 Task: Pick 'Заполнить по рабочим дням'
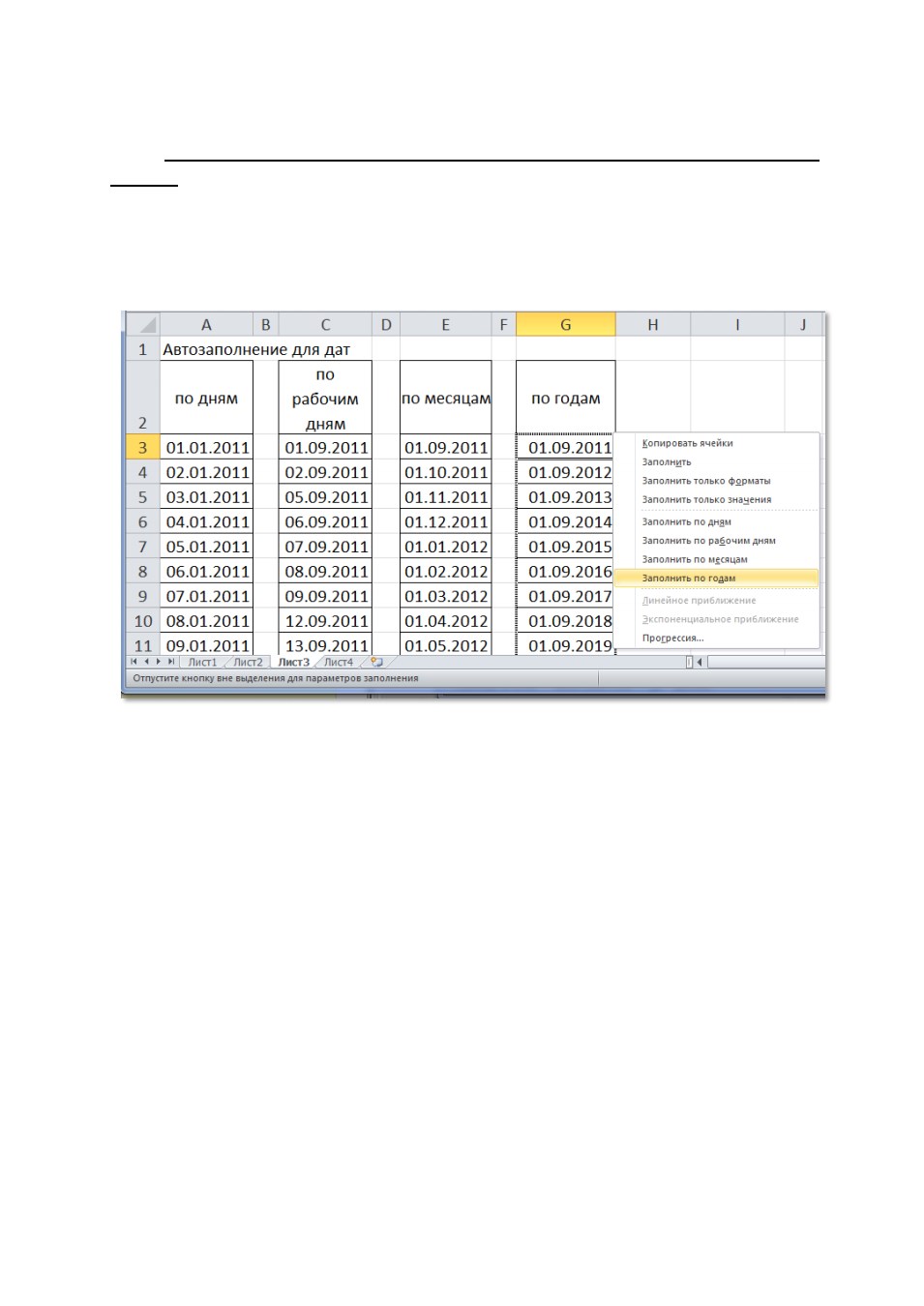pos(717,541)
